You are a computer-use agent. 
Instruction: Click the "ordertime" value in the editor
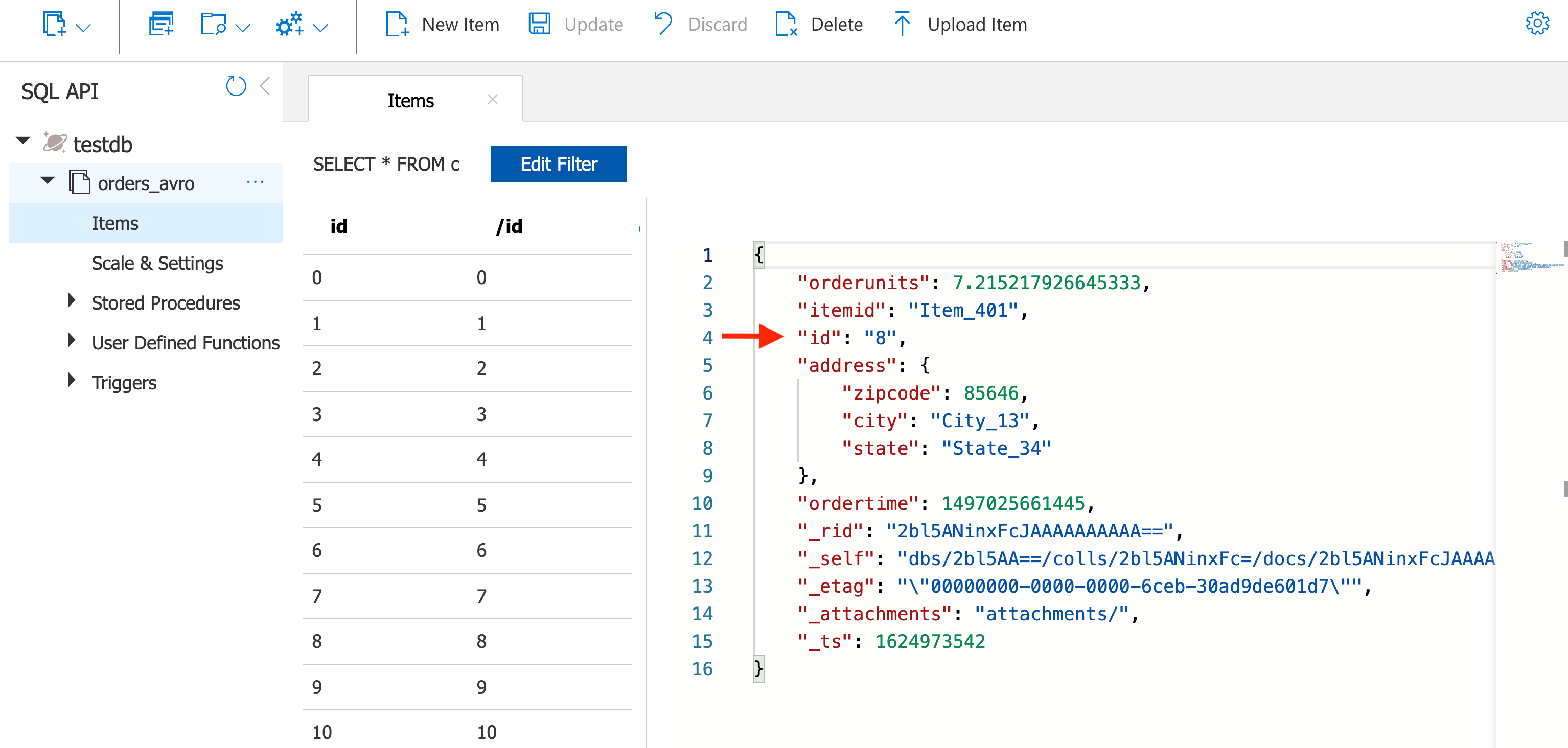click(x=1013, y=503)
